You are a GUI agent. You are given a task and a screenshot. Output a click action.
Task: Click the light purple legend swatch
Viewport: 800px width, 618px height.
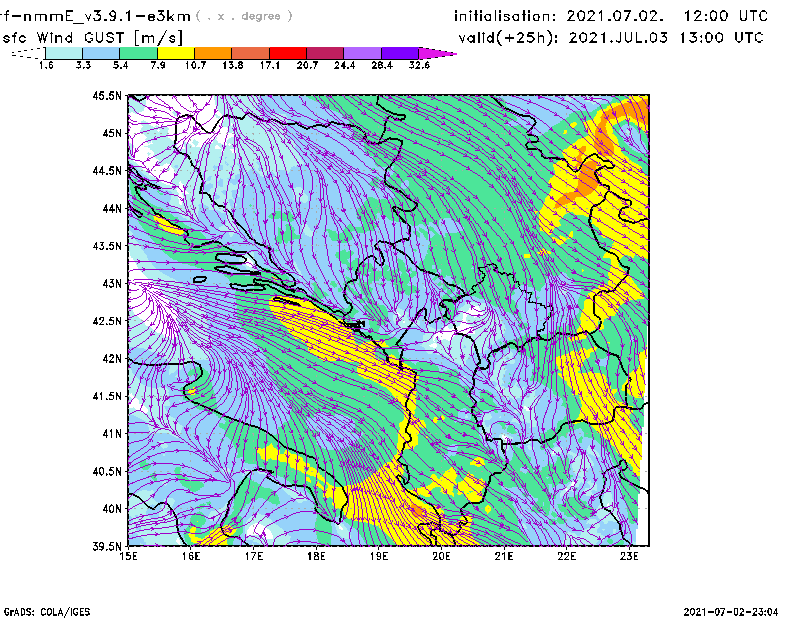click(362, 53)
